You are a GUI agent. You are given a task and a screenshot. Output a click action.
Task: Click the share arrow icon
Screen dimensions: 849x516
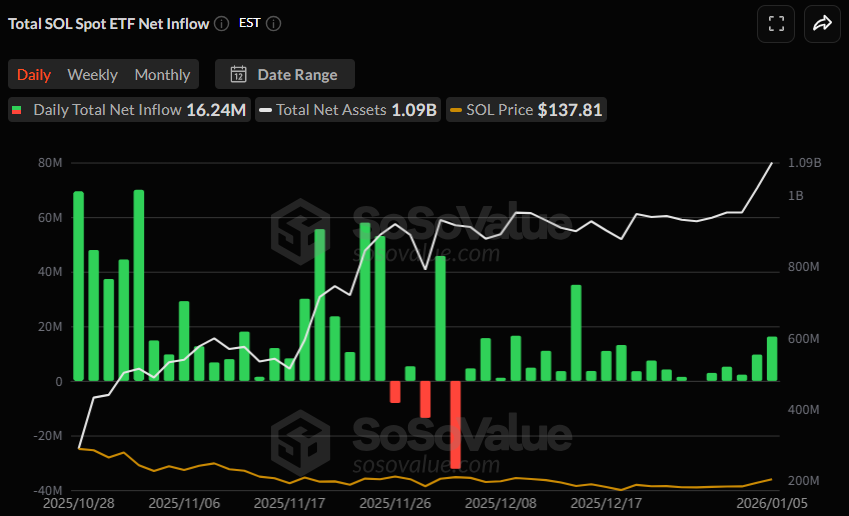click(822, 24)
